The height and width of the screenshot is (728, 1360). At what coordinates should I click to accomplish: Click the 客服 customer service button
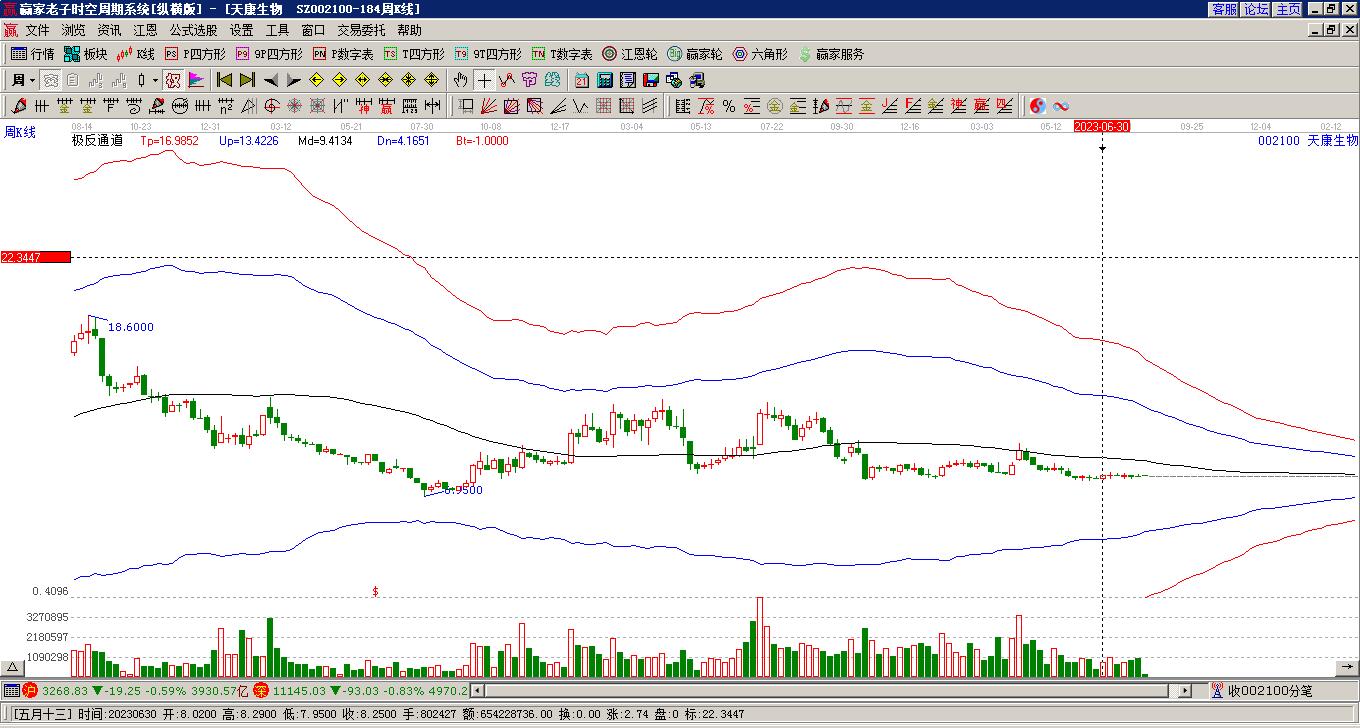[1224, 9]
